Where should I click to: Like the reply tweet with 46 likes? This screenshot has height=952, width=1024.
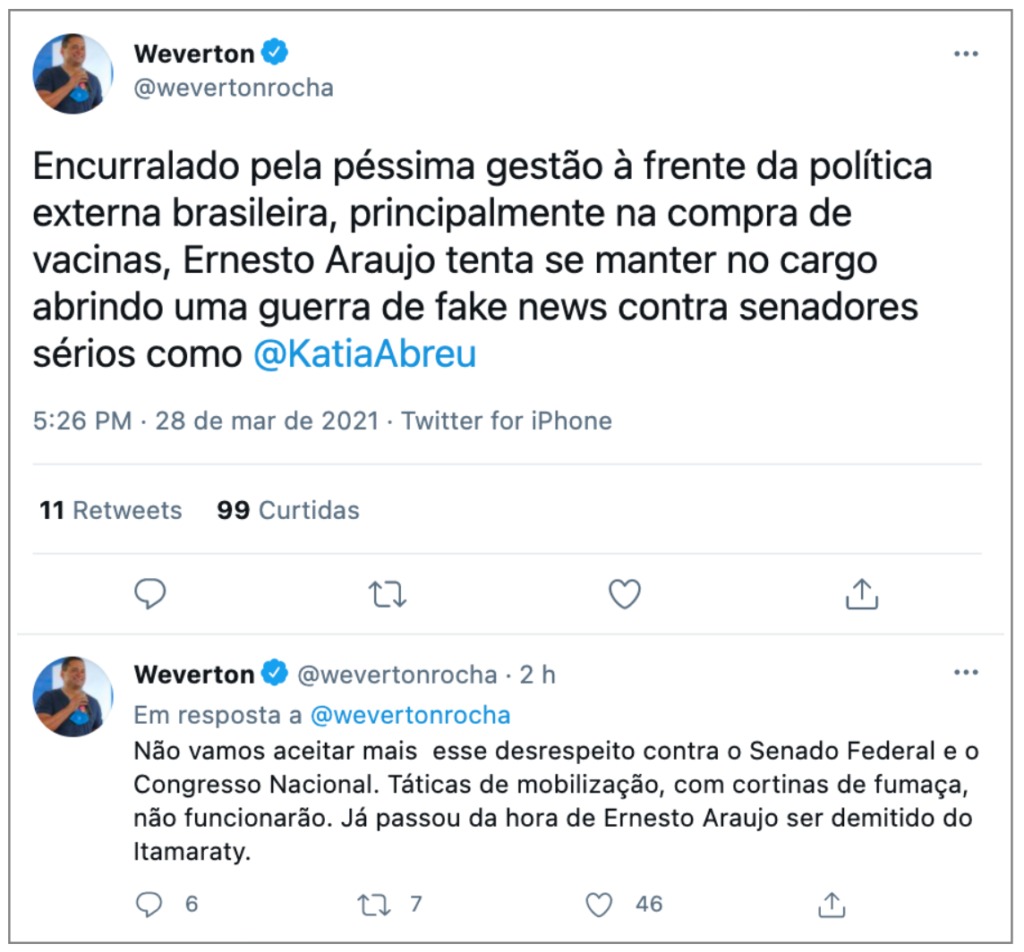click(x=599, y=905)
